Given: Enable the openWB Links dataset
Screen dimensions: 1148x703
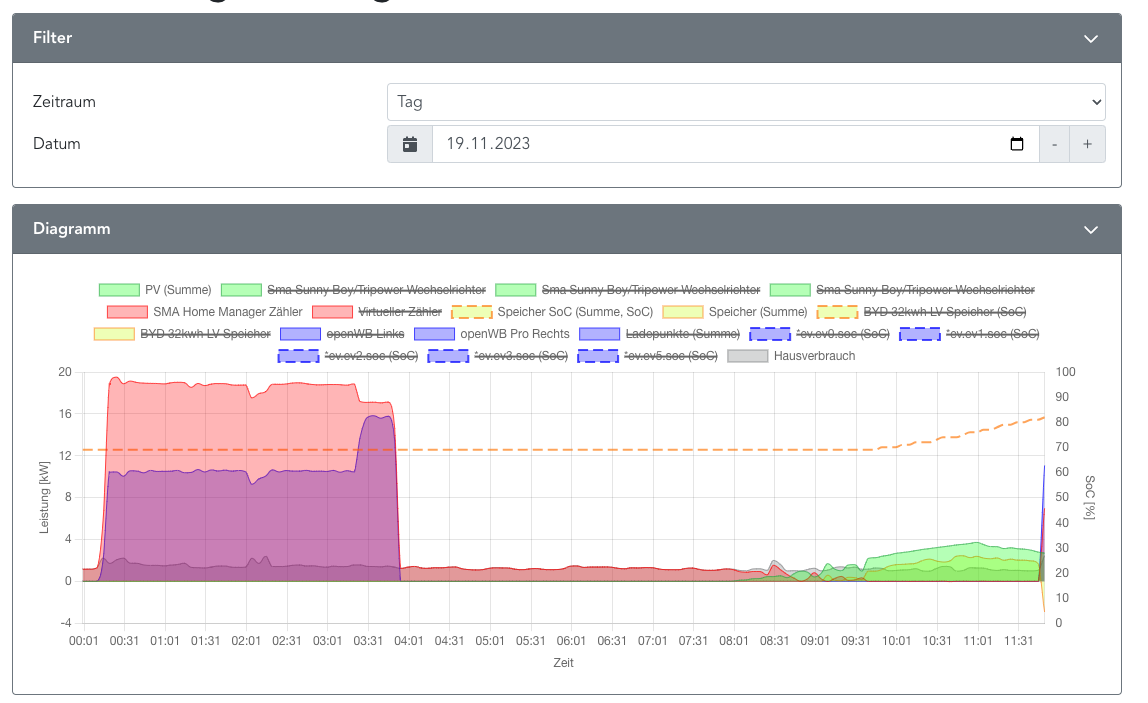Looking at the screenshot, I should click(x=363, y=334).
